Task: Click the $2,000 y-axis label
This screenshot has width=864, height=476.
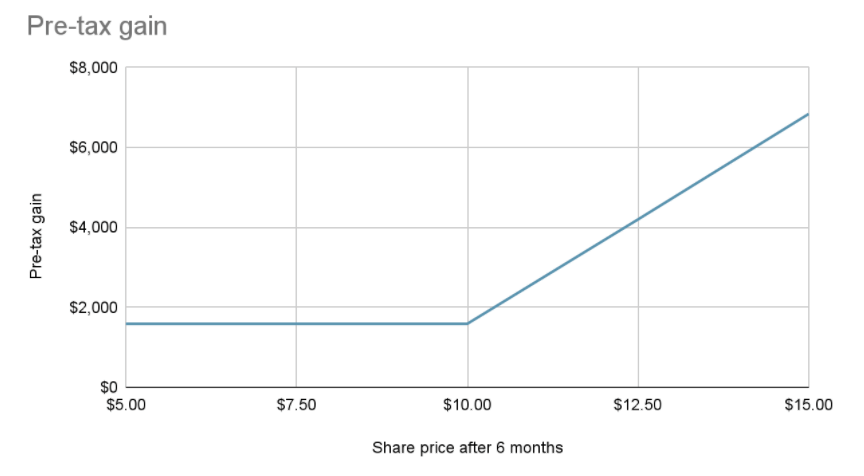Action: (x=92, y=307)
